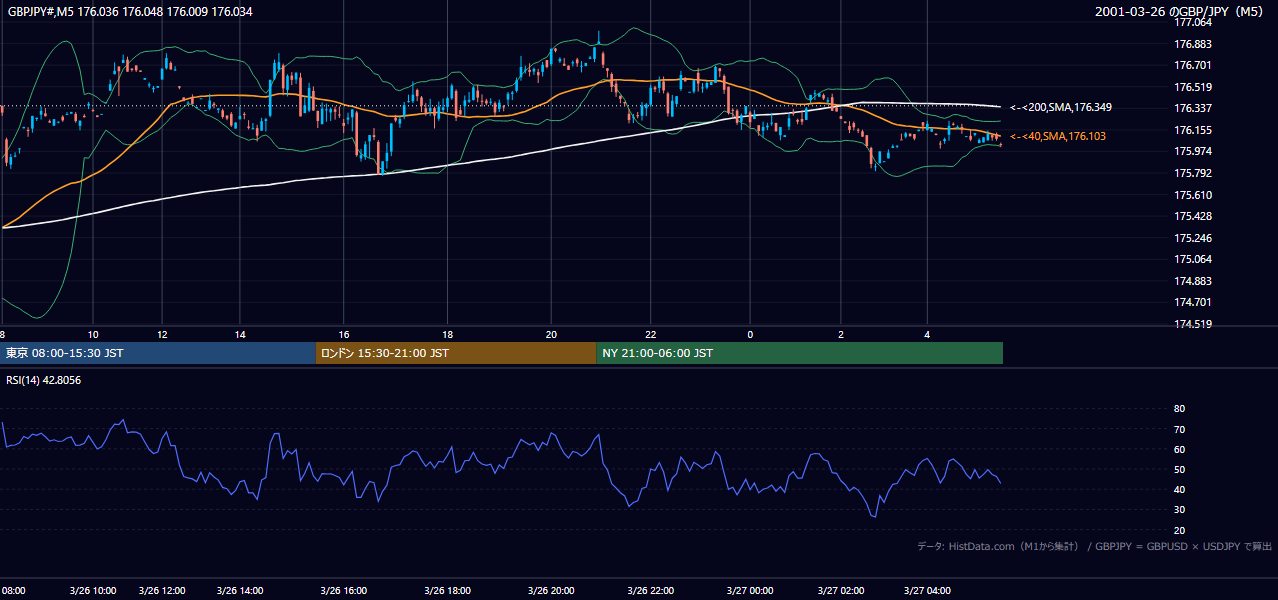Click RSI level 60 on the axis
1278x600 pixels.
point(1179,449)
